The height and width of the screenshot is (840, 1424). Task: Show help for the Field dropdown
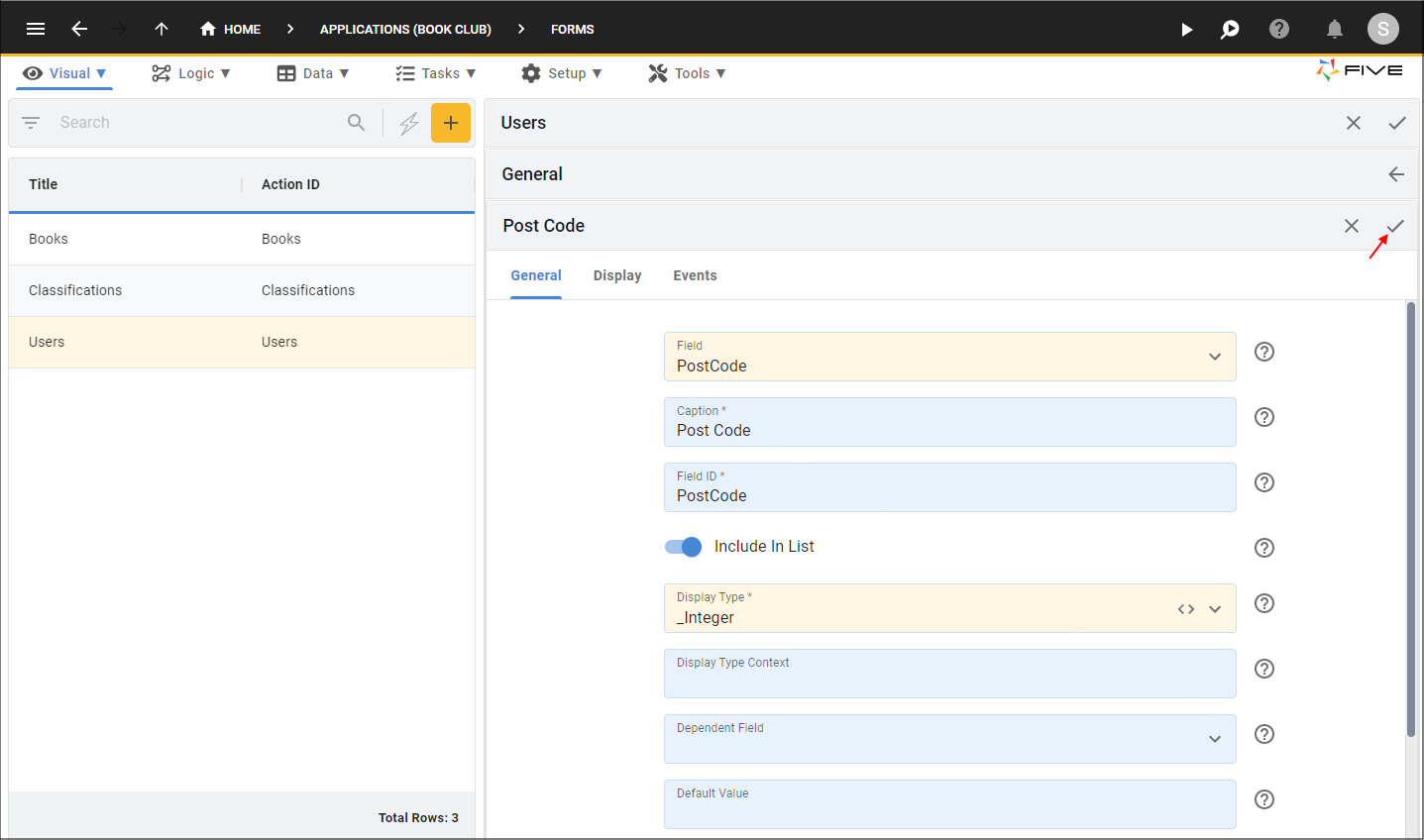pos(1264,352)
